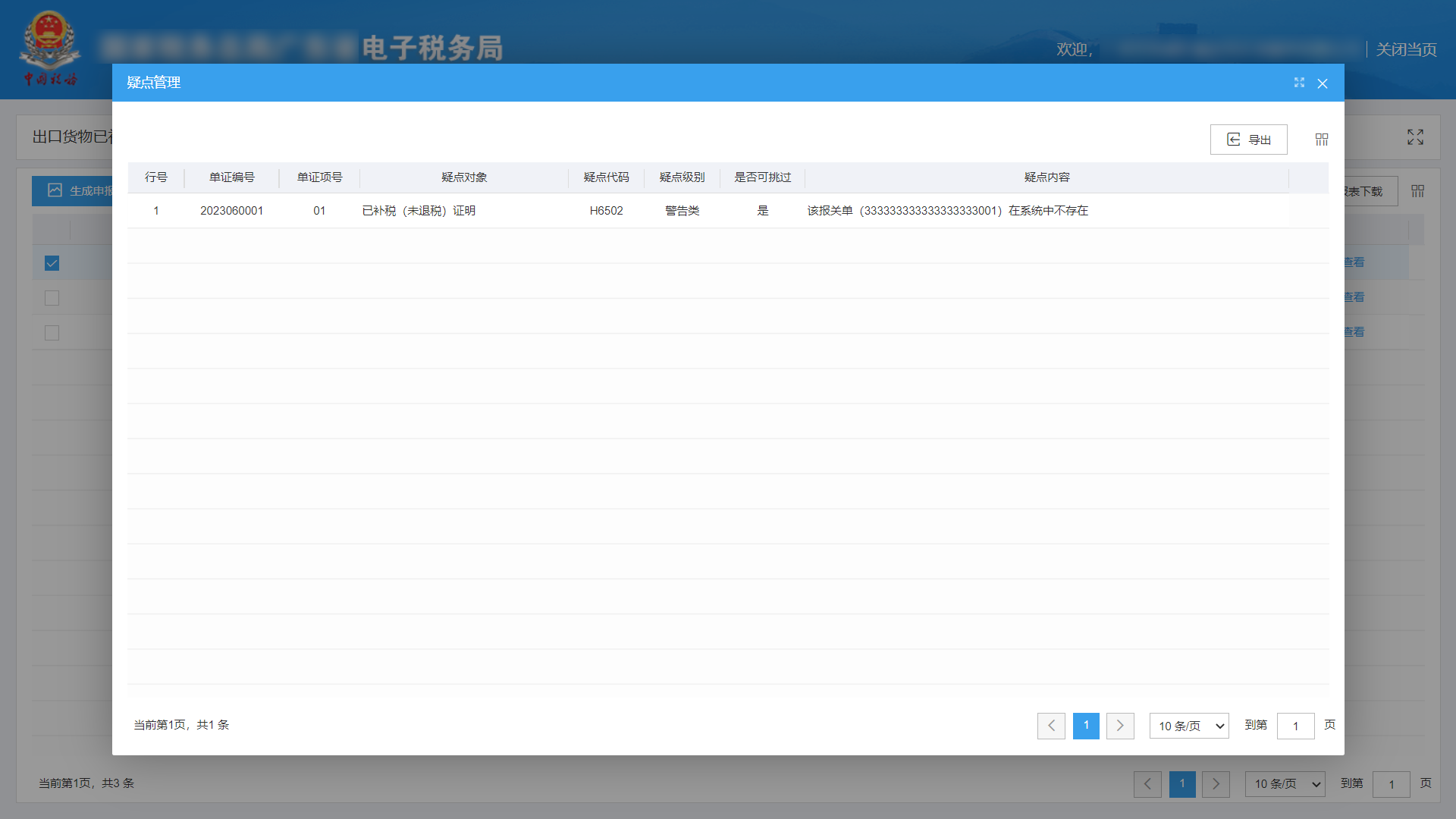Click next page arrow in background pager

(x=1216, y=784)
